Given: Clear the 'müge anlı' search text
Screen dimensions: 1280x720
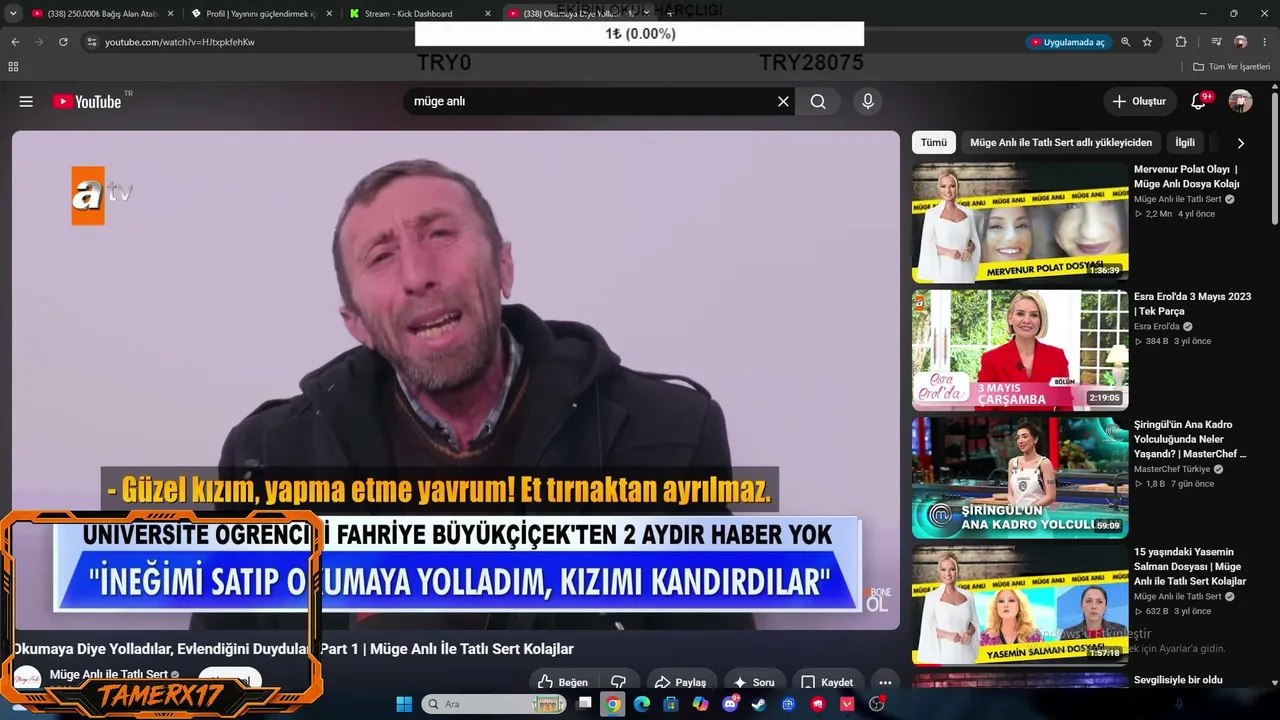Looking at the screenshot, I should click(783, 101).
